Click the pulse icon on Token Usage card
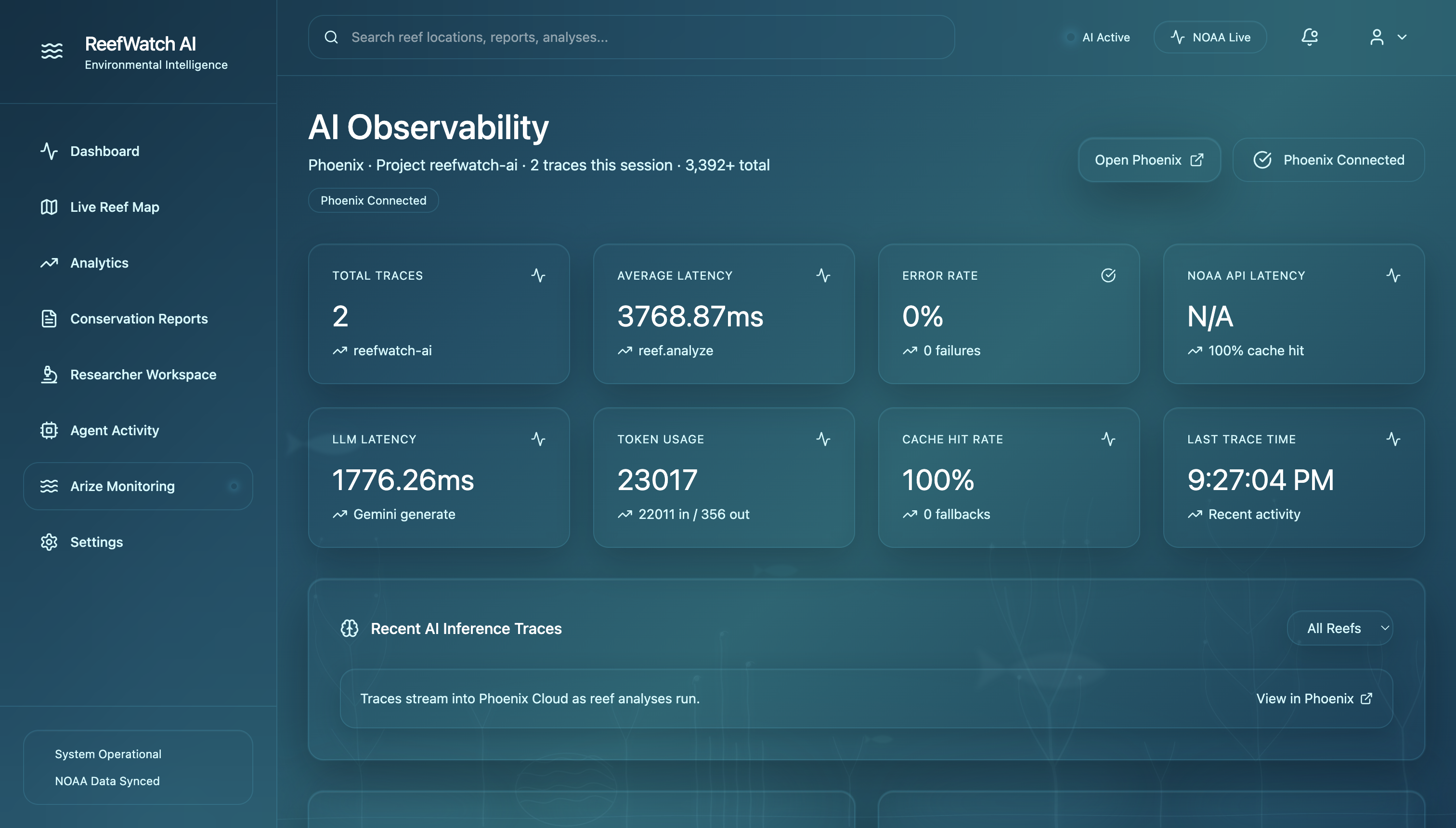The width and height of the screenshot is (1456, 828). point(823,439)
